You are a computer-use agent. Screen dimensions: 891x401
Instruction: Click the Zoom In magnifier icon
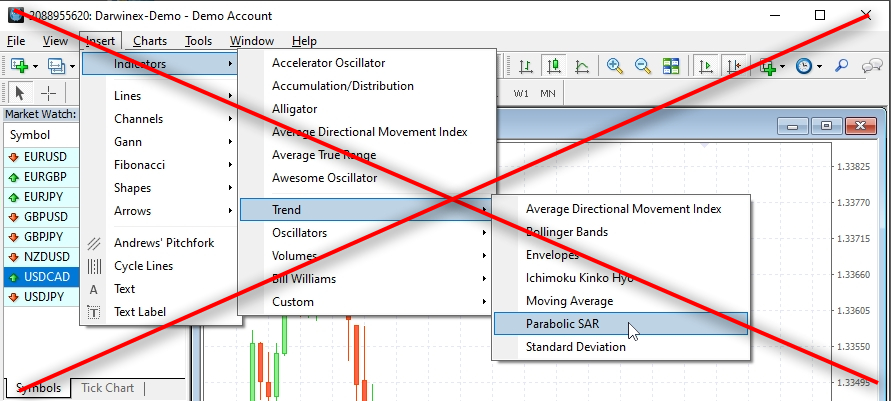point(615,66)
